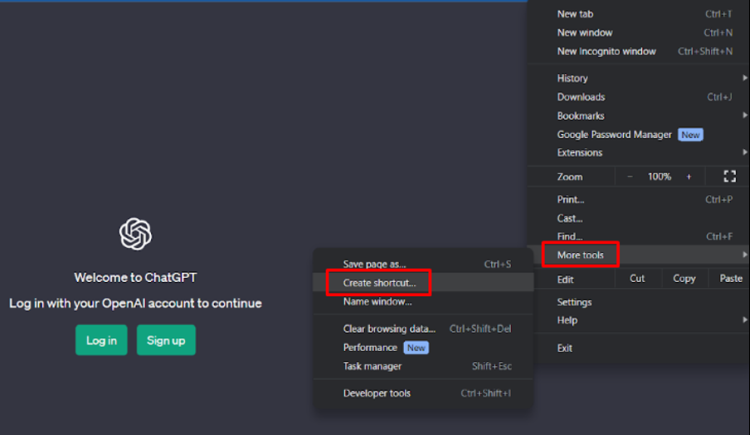Decrease zoom with the minus button
The height and width of the screenshot is (435, 750).
tap(630, 176)
